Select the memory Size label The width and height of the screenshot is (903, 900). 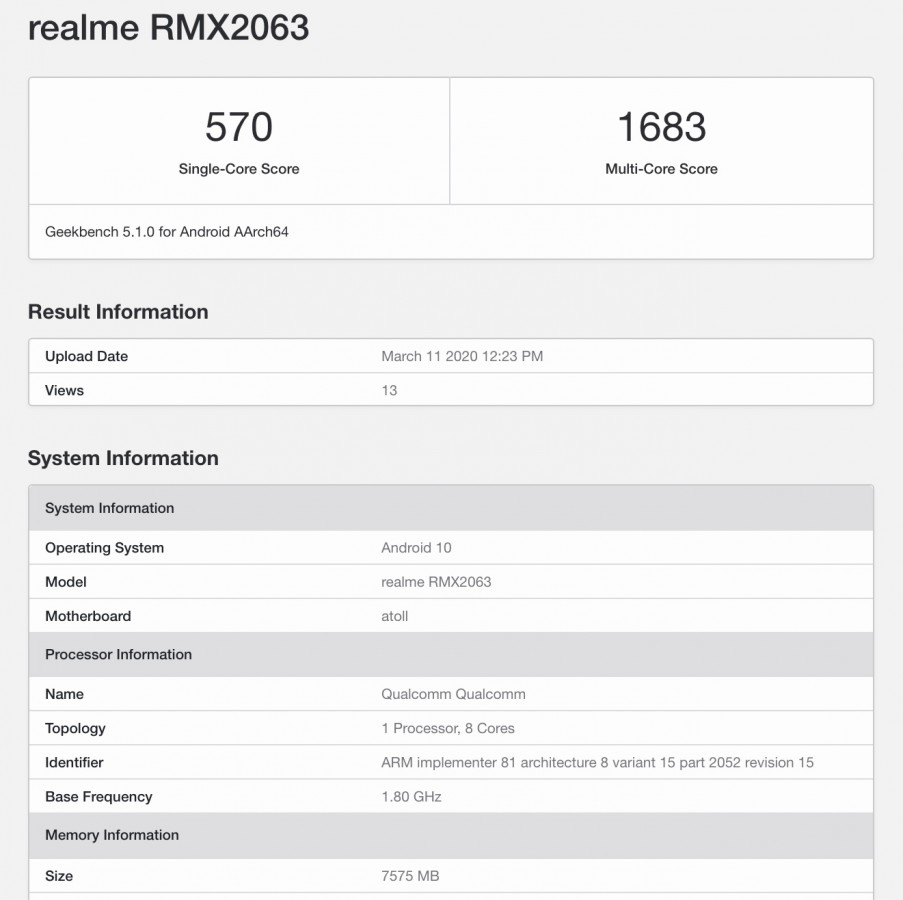point(59,876)
